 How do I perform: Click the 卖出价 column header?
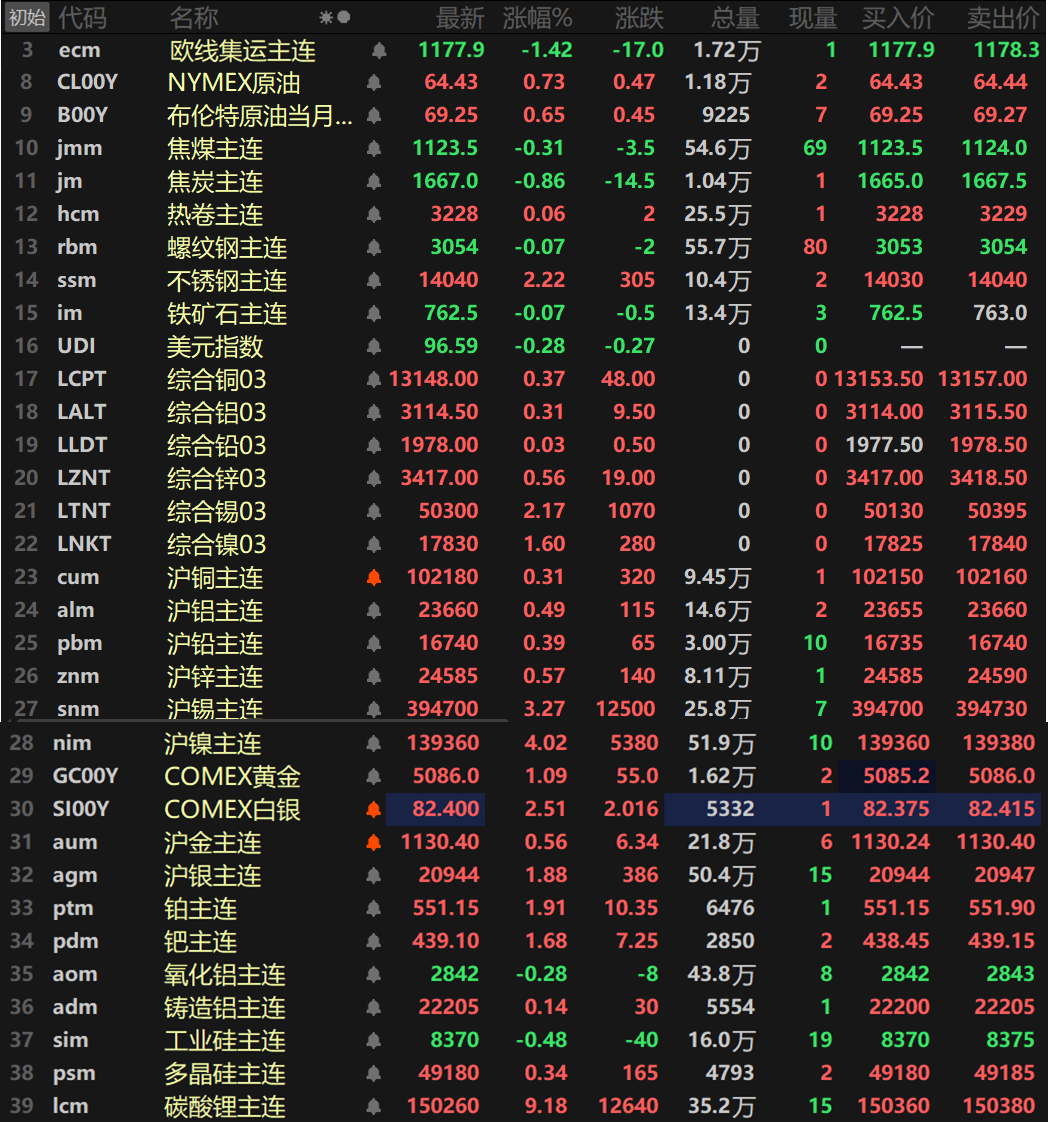(x=1002, y=18)
